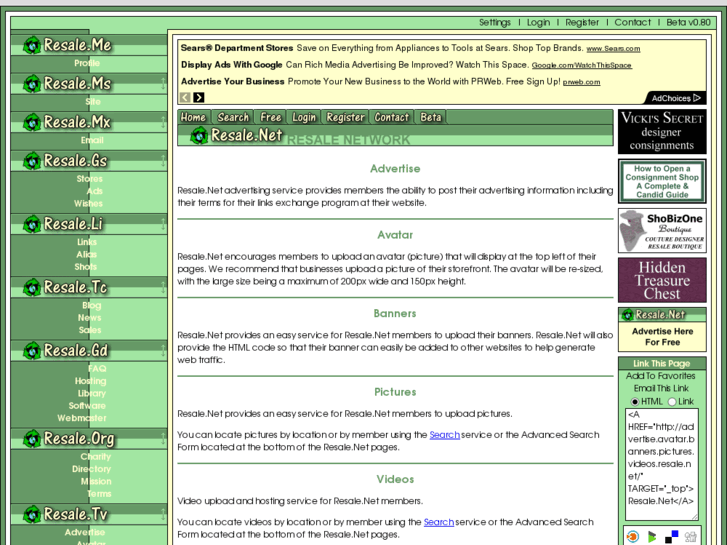Open the Beta tab
Image resolution: width=727 pixels, height=545 pixels.
(431, 117)
